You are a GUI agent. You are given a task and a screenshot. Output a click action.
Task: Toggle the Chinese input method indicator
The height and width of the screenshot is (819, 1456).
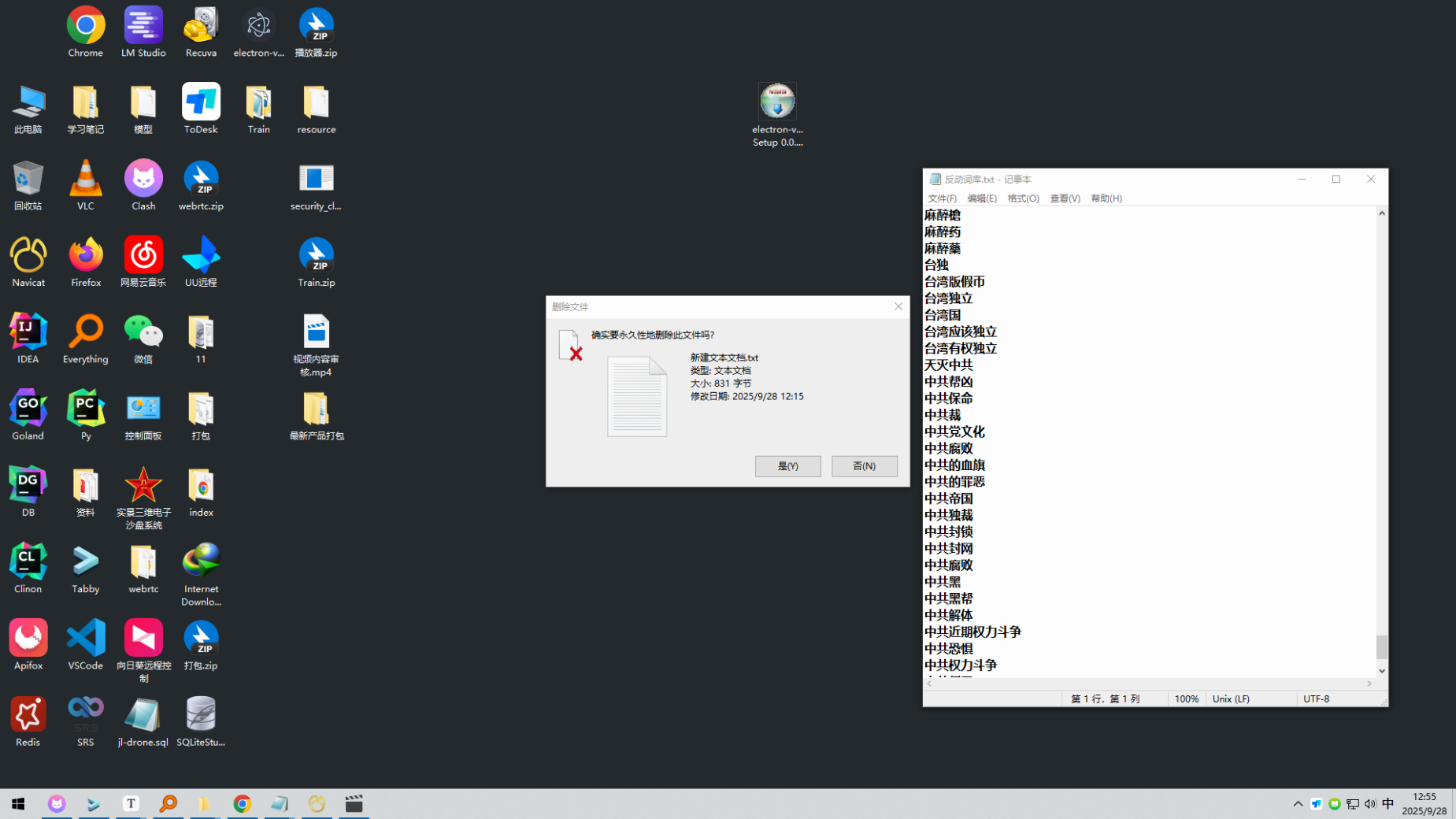coord(1387,803)
